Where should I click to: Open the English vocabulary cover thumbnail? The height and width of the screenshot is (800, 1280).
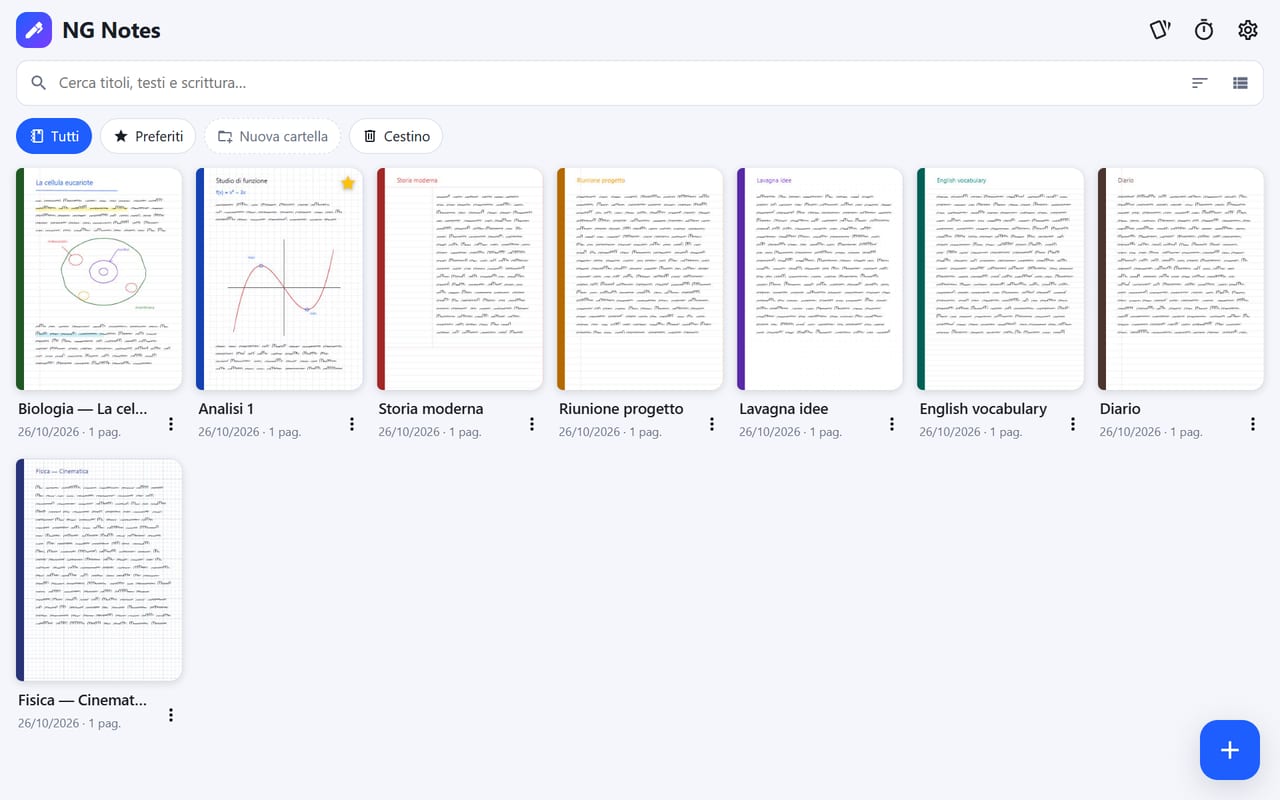(x=1000, y=279)
